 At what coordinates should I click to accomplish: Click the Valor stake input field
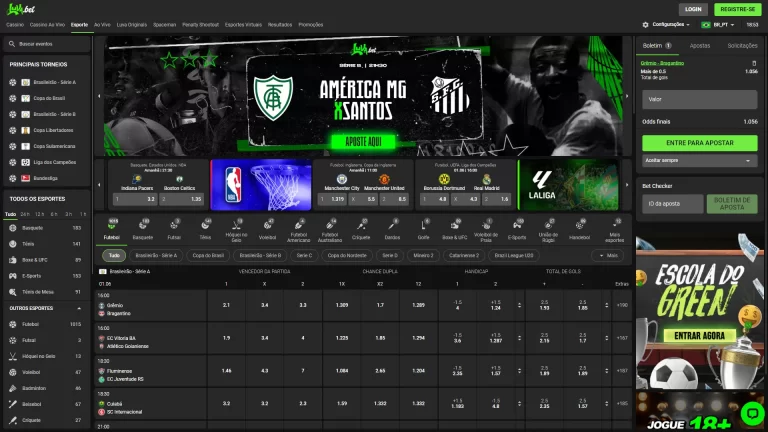click(x=699, y=99)
